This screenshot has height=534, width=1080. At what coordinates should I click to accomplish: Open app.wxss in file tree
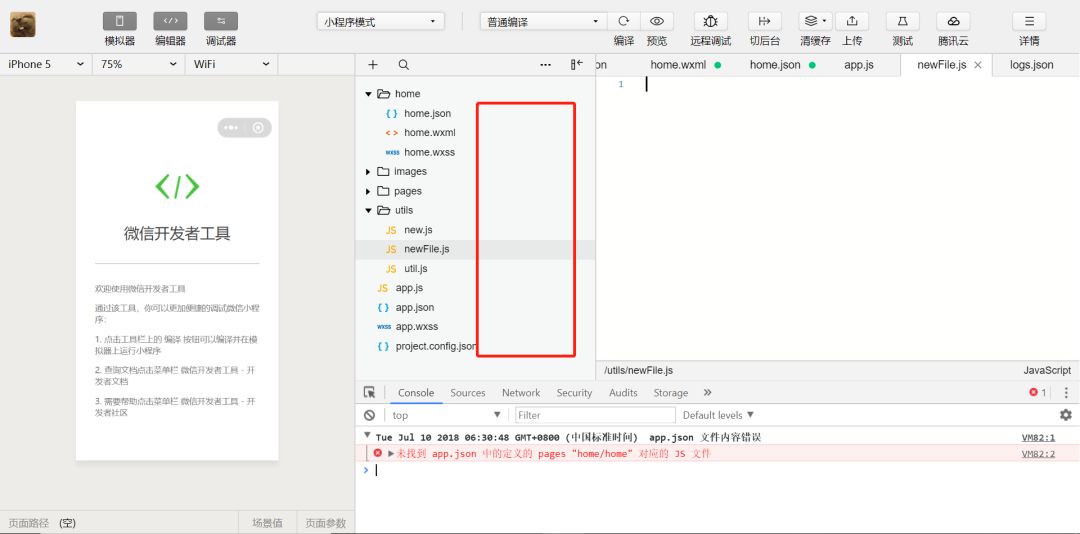[417, 327]
